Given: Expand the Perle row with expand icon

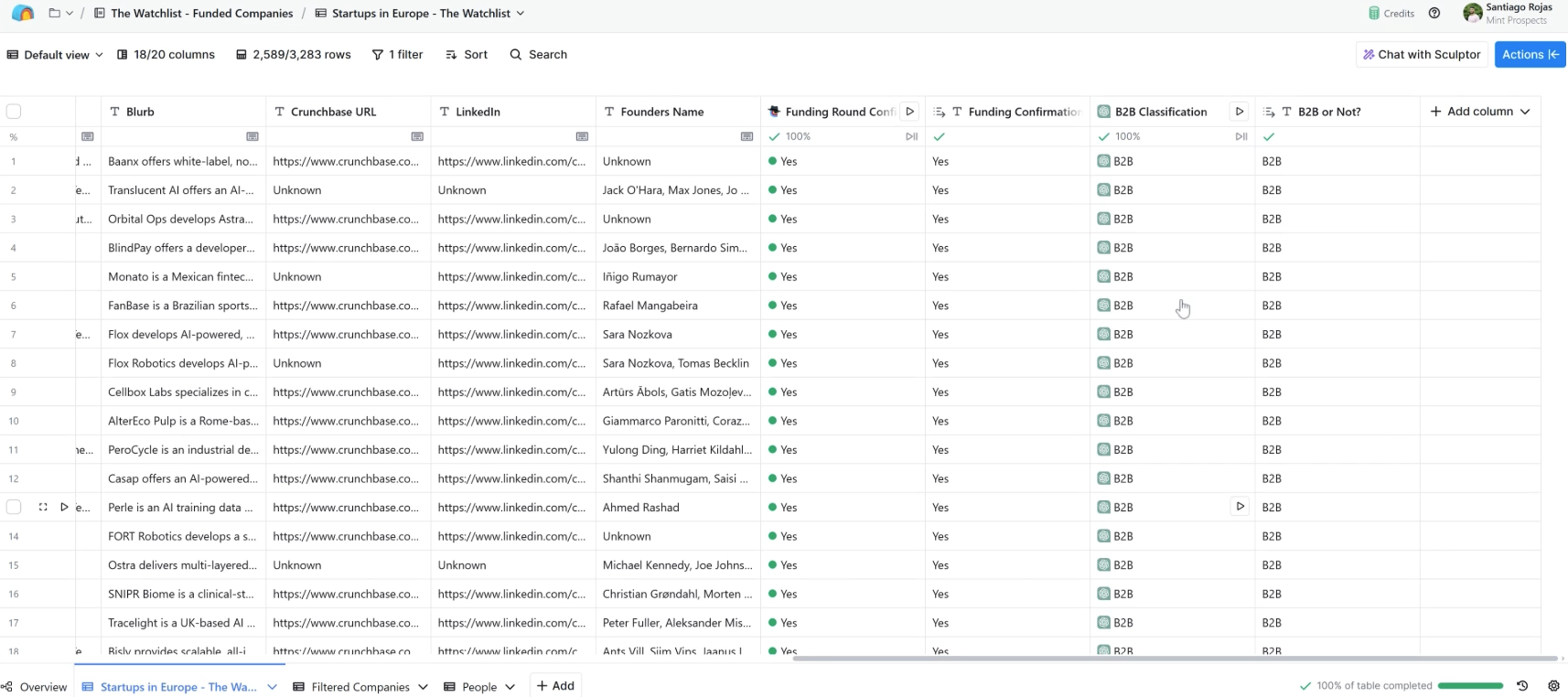Looking at the screenshot, I should pyautogui.click(x=43, y=507).
